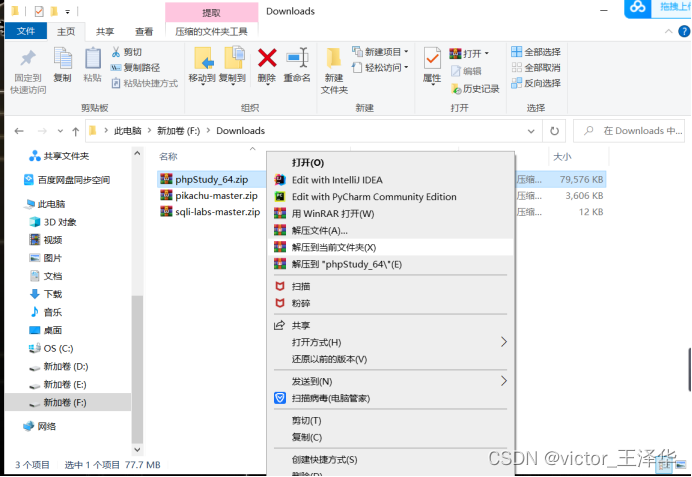Open the Compressed Folder Tools (压缩的文件夹工具) tab
This screenshot has width=692, height=477.
[x=211, y=31]
